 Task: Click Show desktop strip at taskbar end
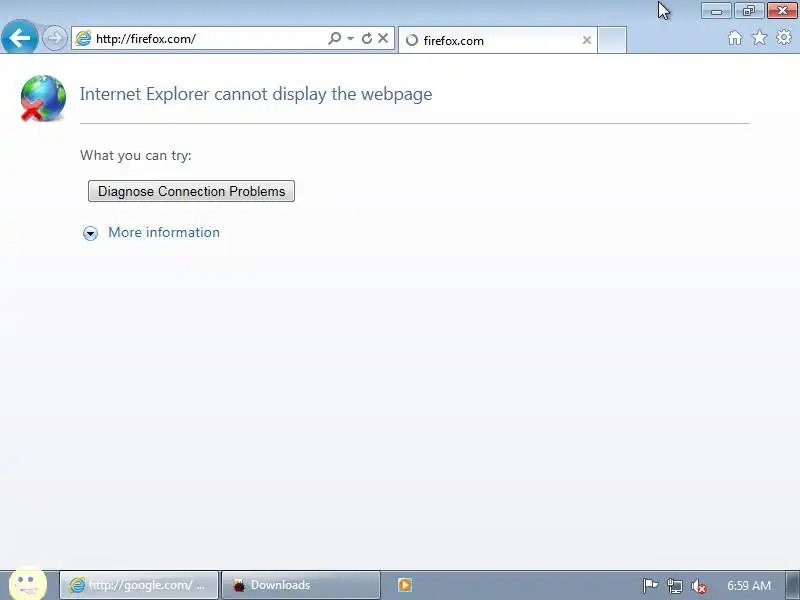coord(793,585)
